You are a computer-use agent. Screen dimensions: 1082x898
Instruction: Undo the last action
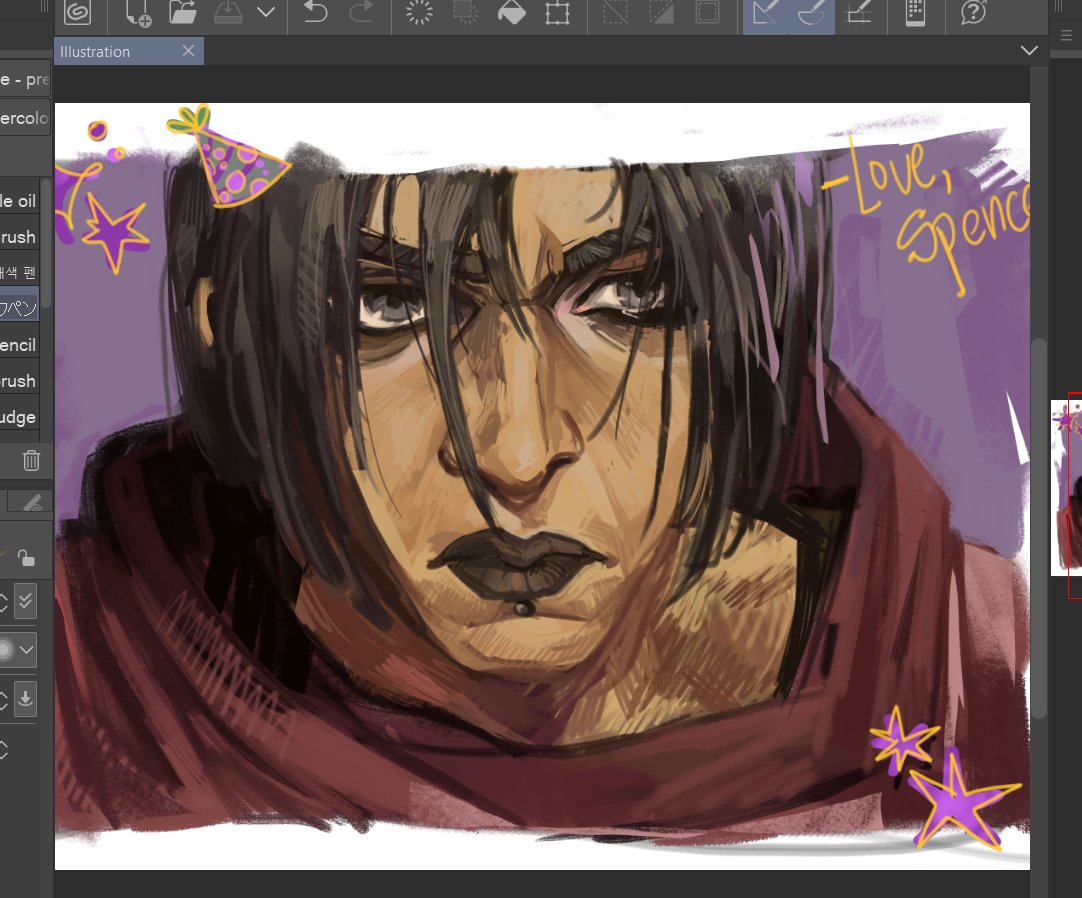(315, 12)
